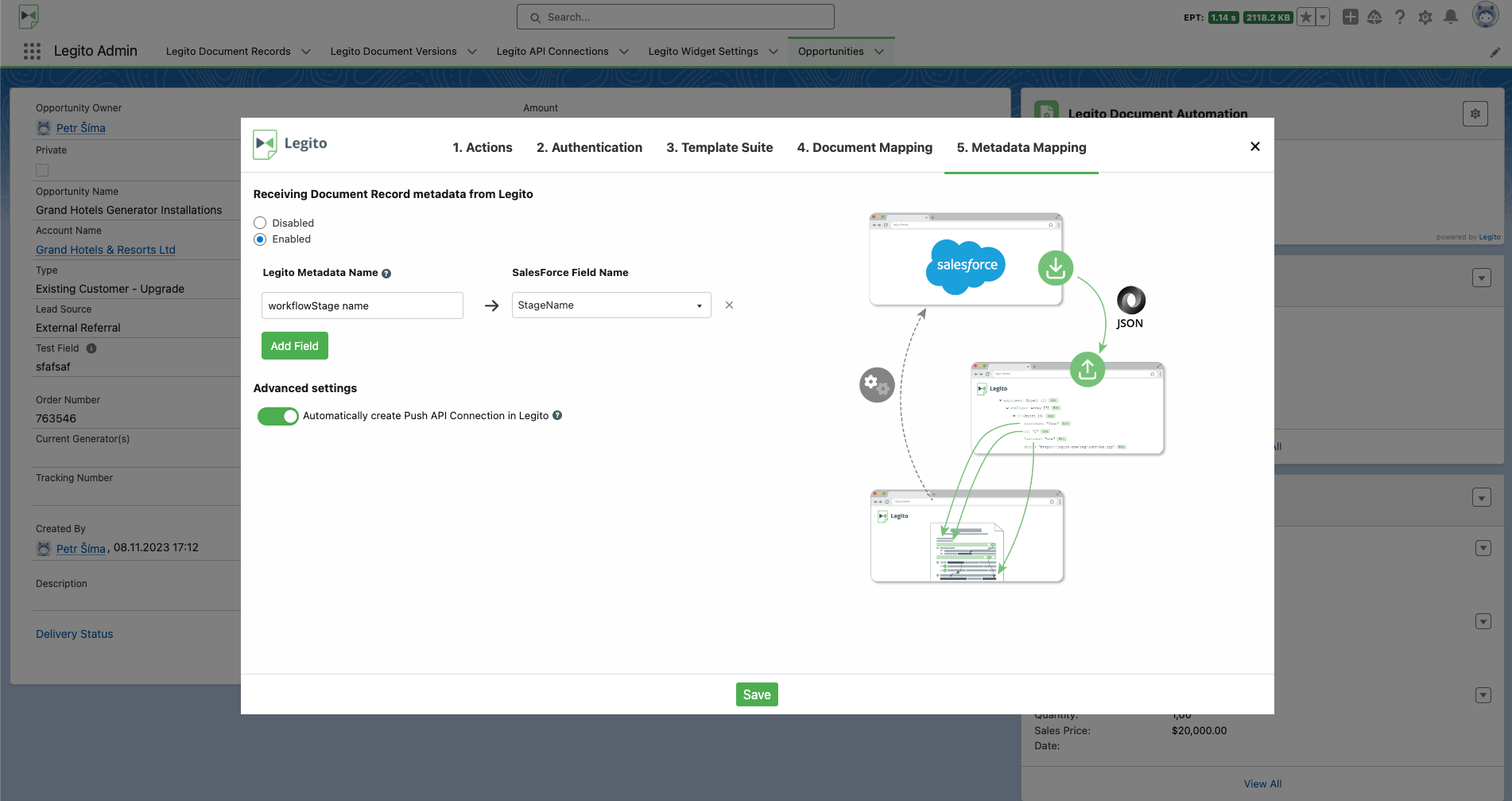Click the search magnifier icon

[536, 17]
